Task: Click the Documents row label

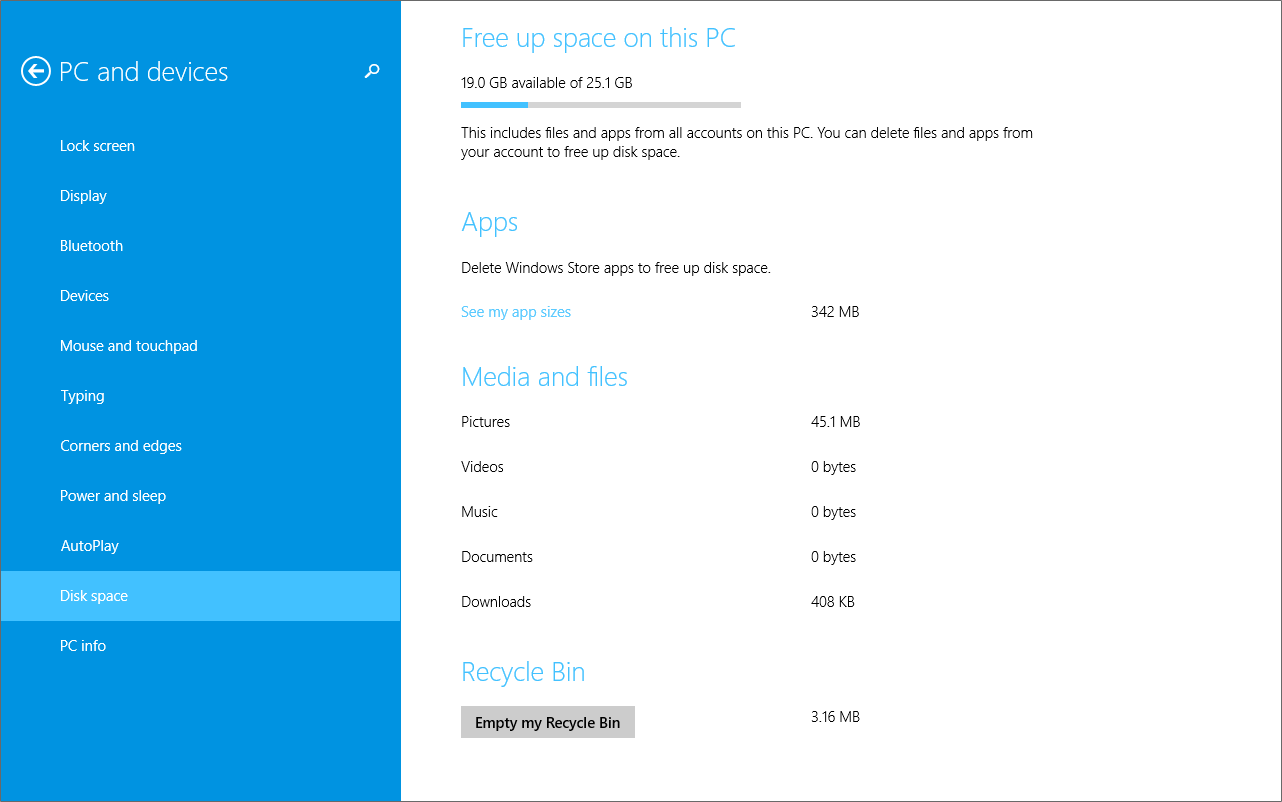Action: 497,557
